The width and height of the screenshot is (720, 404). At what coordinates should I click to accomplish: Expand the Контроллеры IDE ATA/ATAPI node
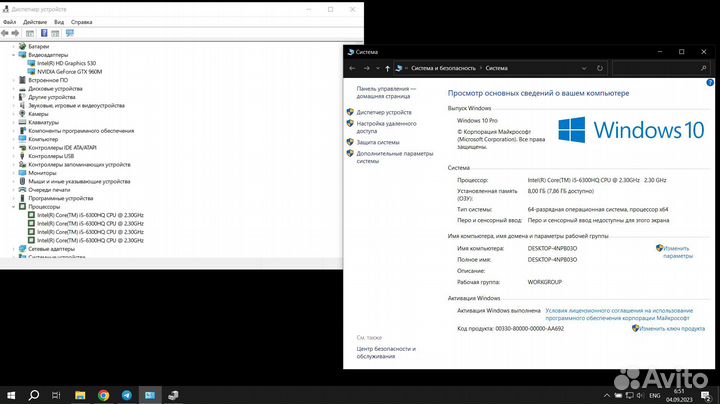click(13, 148)
